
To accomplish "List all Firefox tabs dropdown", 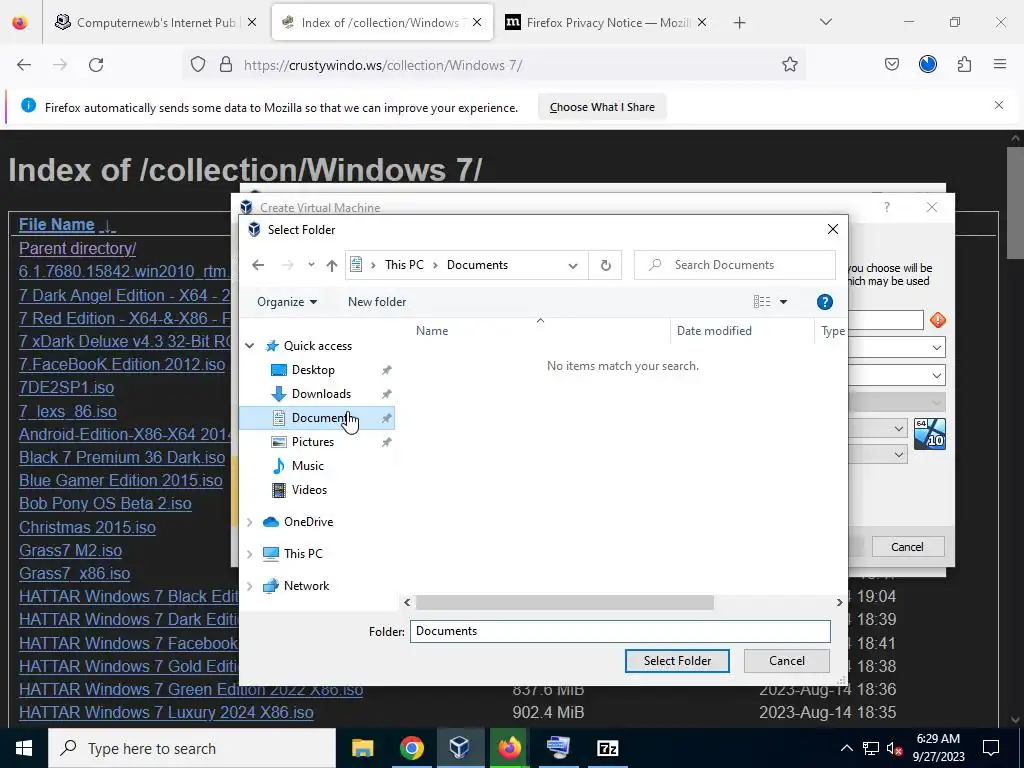I will click(x=825, y=22).
